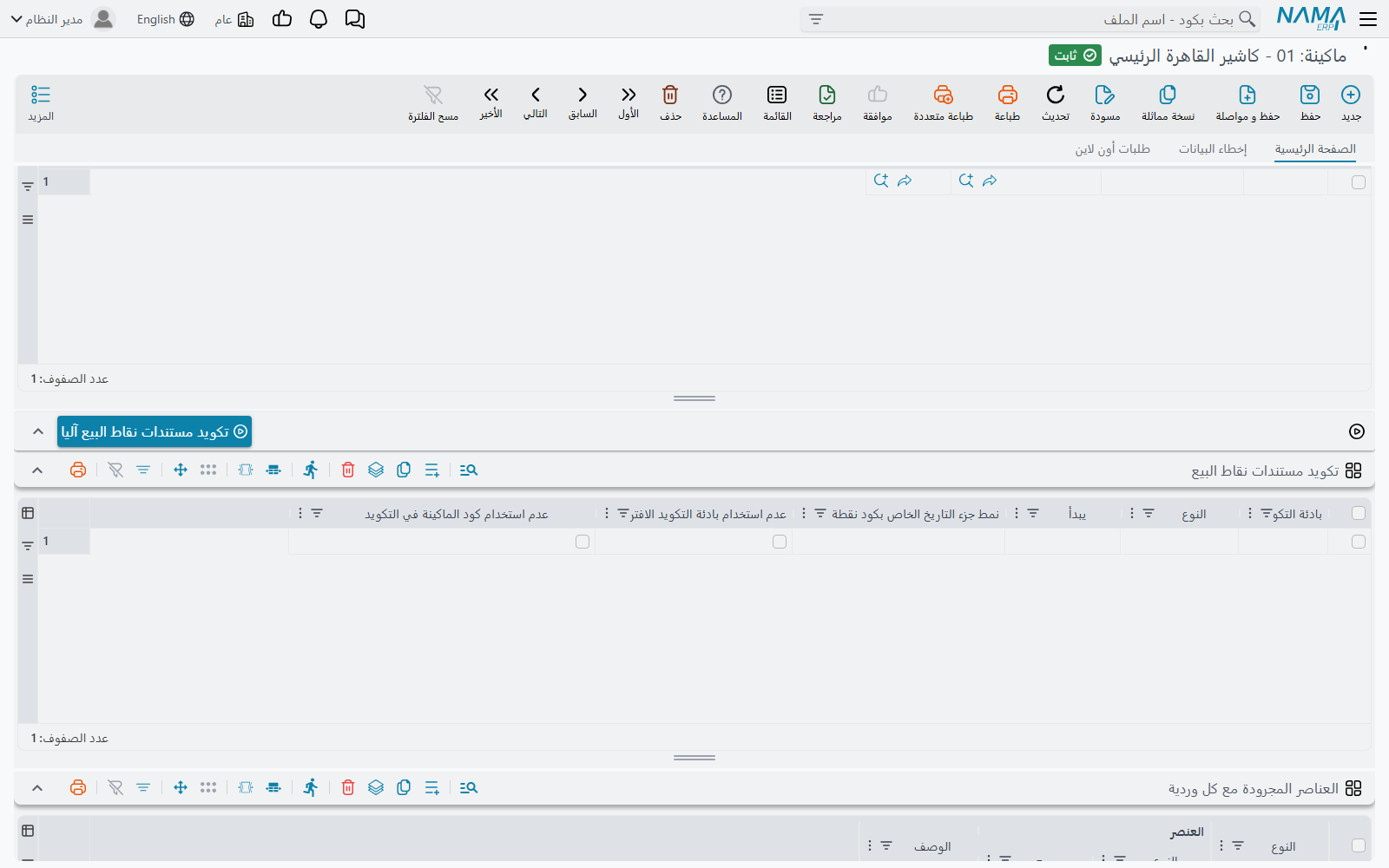Open search filter options in search bar
Image resolution: width=1389 pixels, height=868 pixels.
[x=816, y=19]
